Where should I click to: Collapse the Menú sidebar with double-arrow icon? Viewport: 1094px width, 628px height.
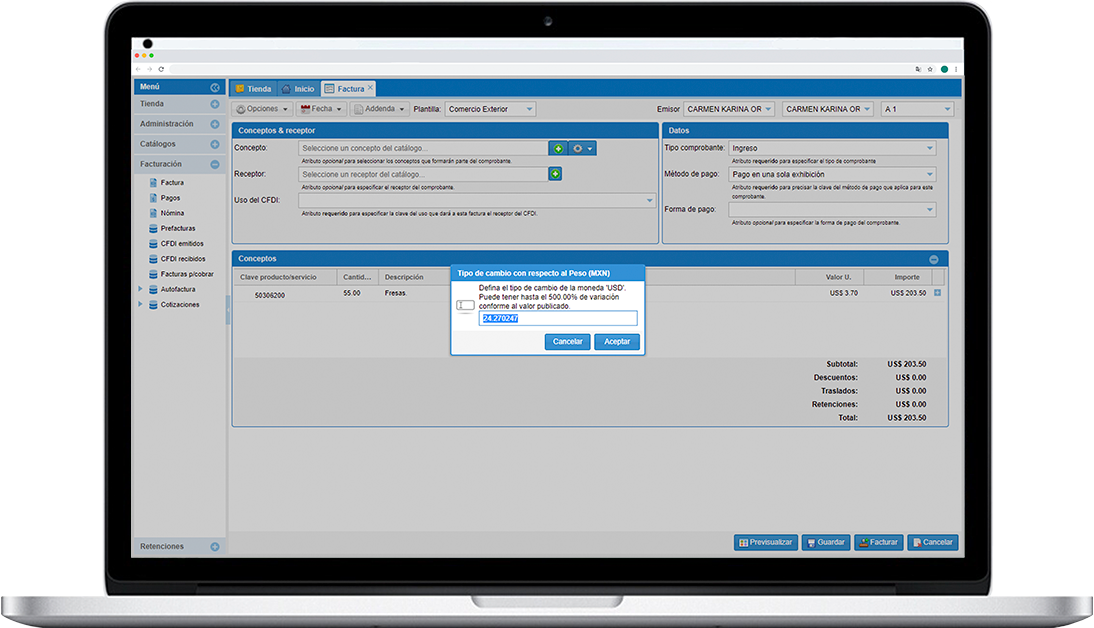214,88
